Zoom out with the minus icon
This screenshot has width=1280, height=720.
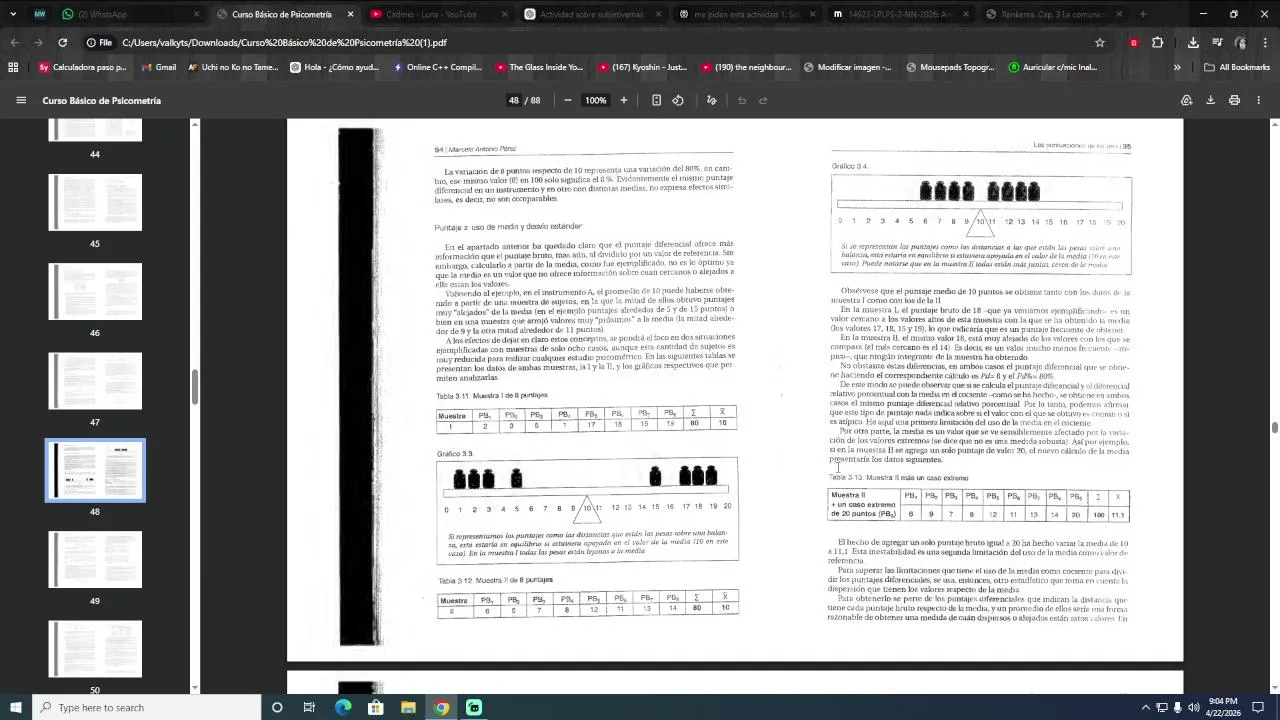pos(568,100)
